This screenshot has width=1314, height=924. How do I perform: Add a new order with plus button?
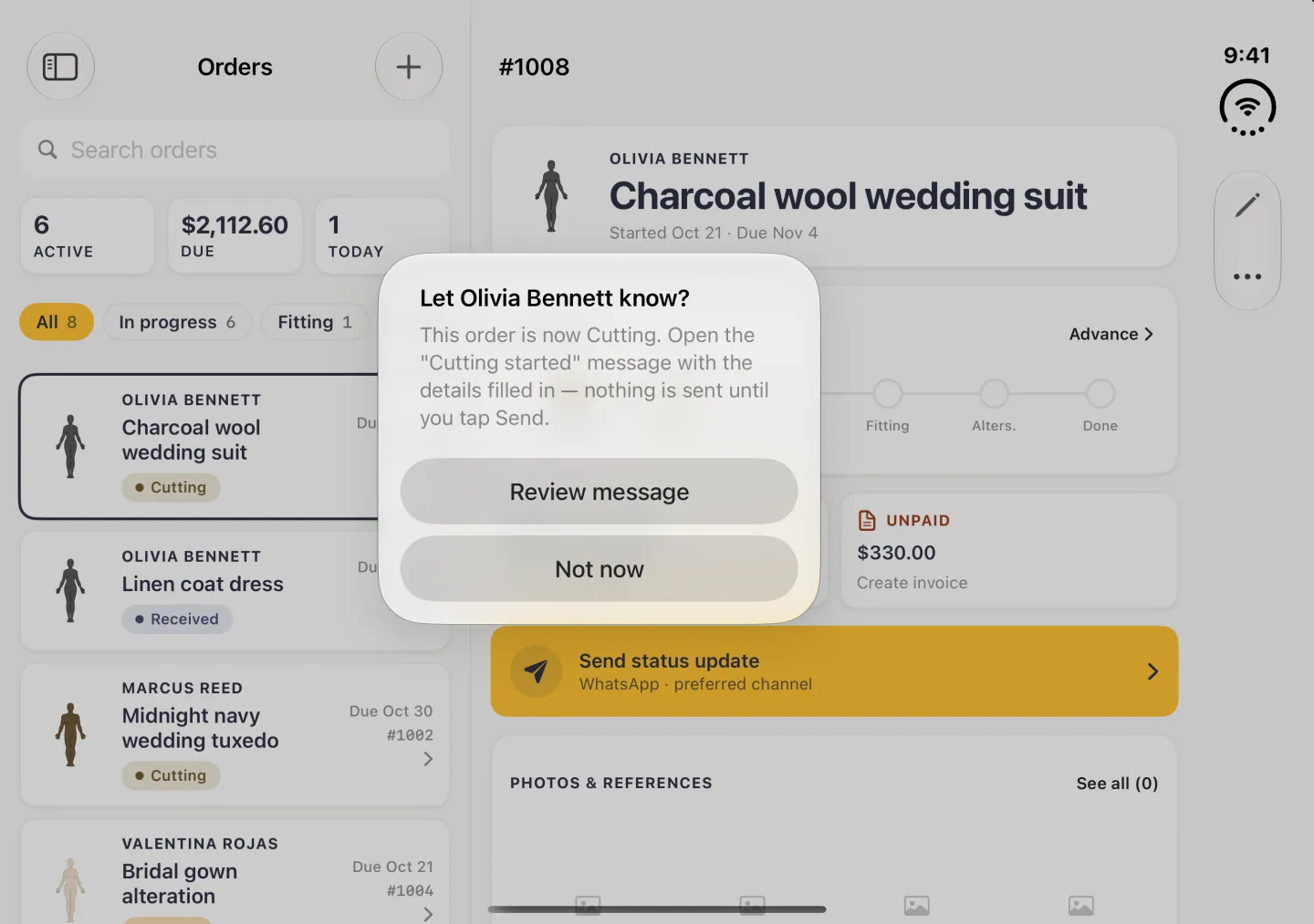409,67
